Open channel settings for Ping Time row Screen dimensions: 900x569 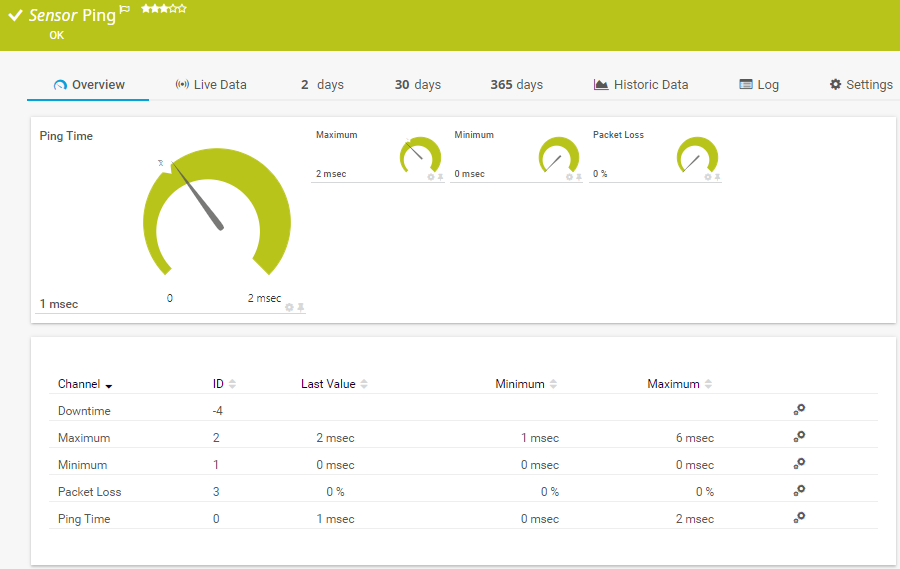(798, 518)
